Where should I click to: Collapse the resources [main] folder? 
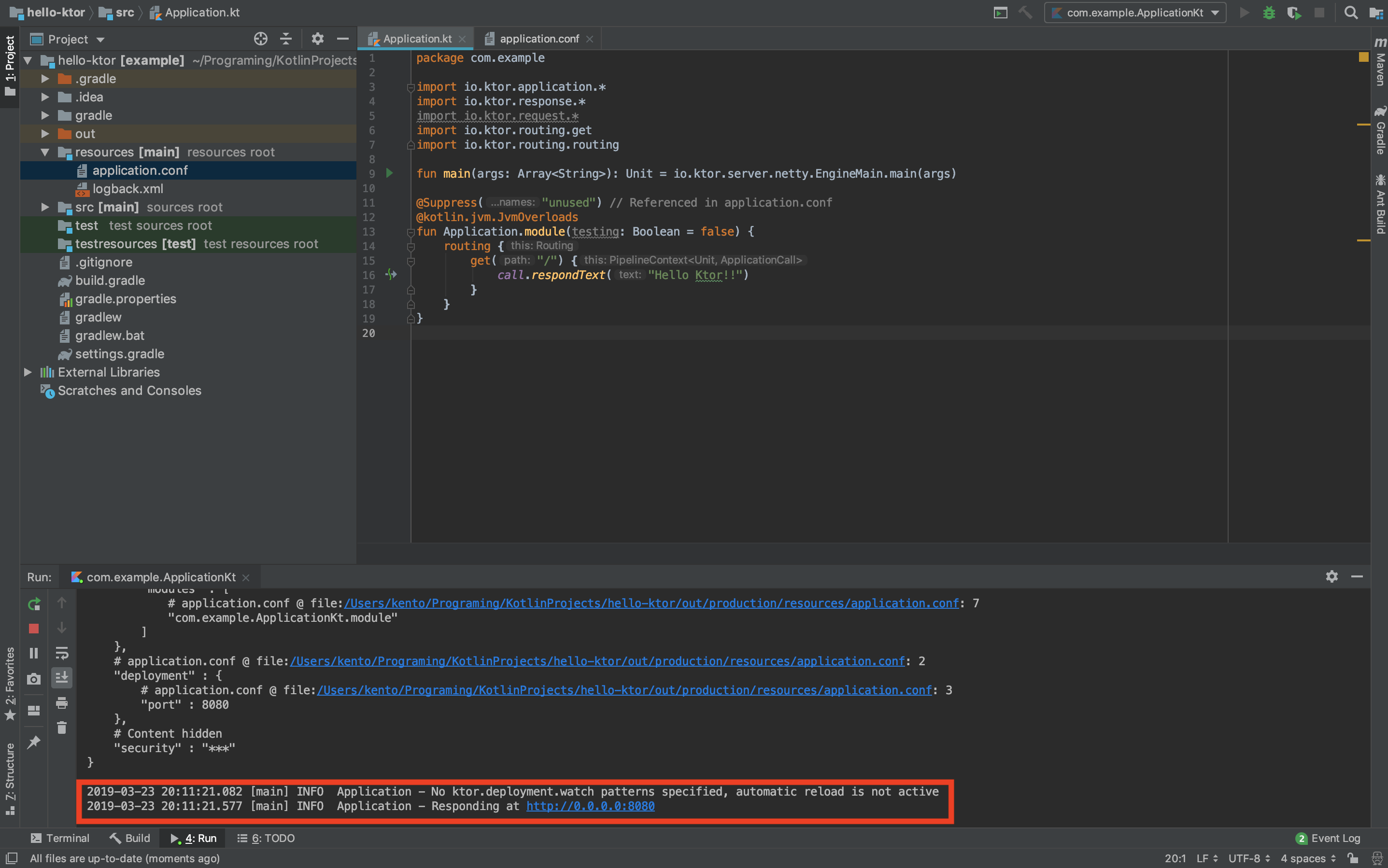tap(45, 152)
